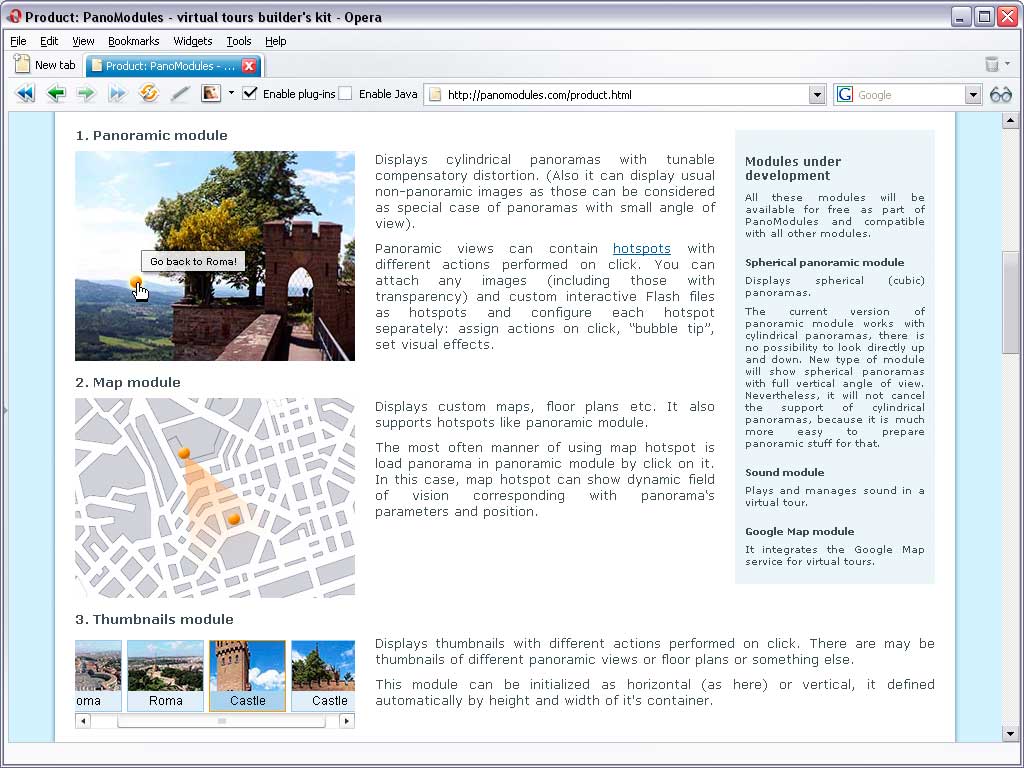Select the Roma city thumbnail
This screenshot has height=768, width=1024.
coord(165,675)
